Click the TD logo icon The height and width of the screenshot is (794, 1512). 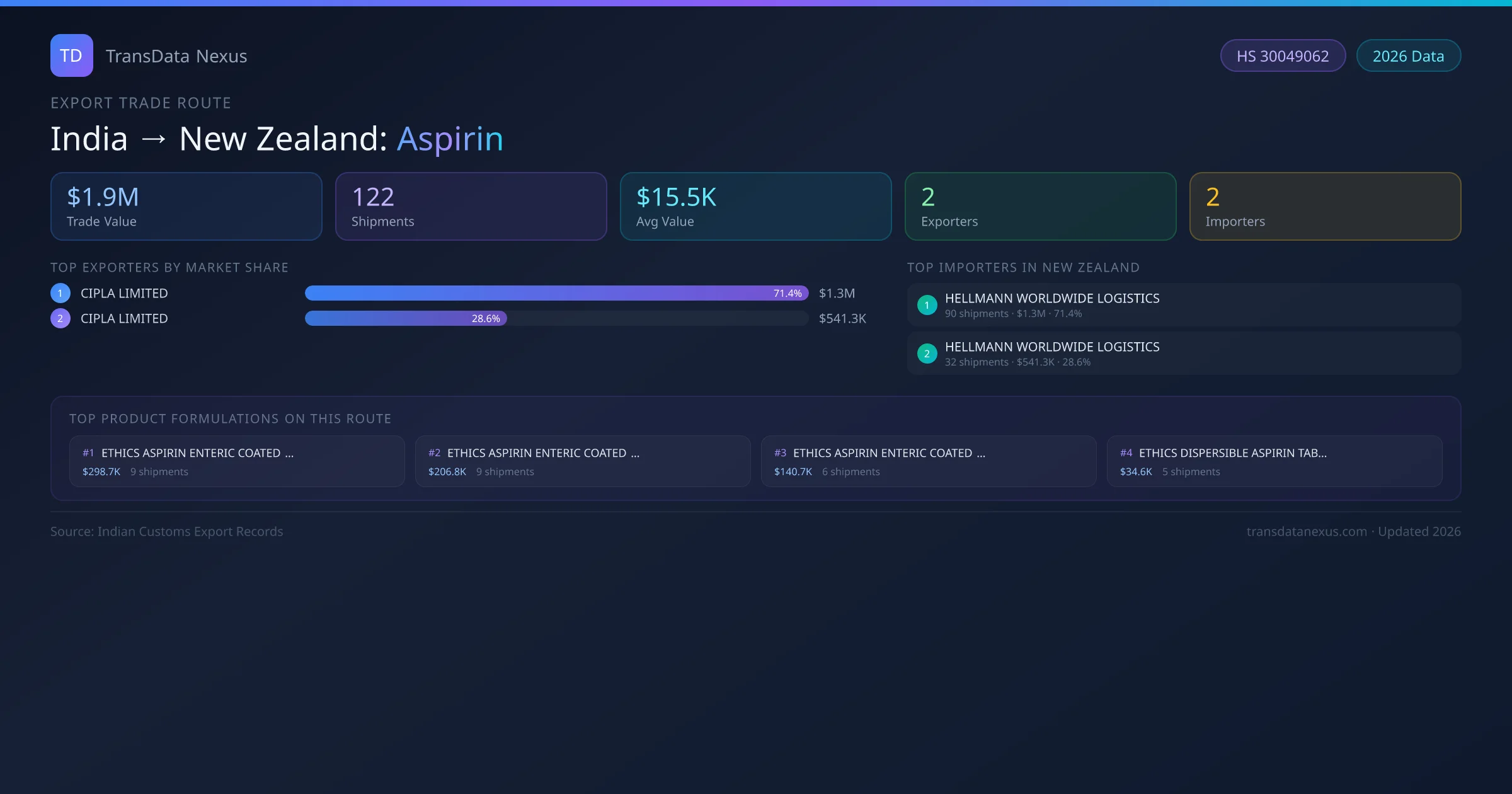[x=71, y=55]
